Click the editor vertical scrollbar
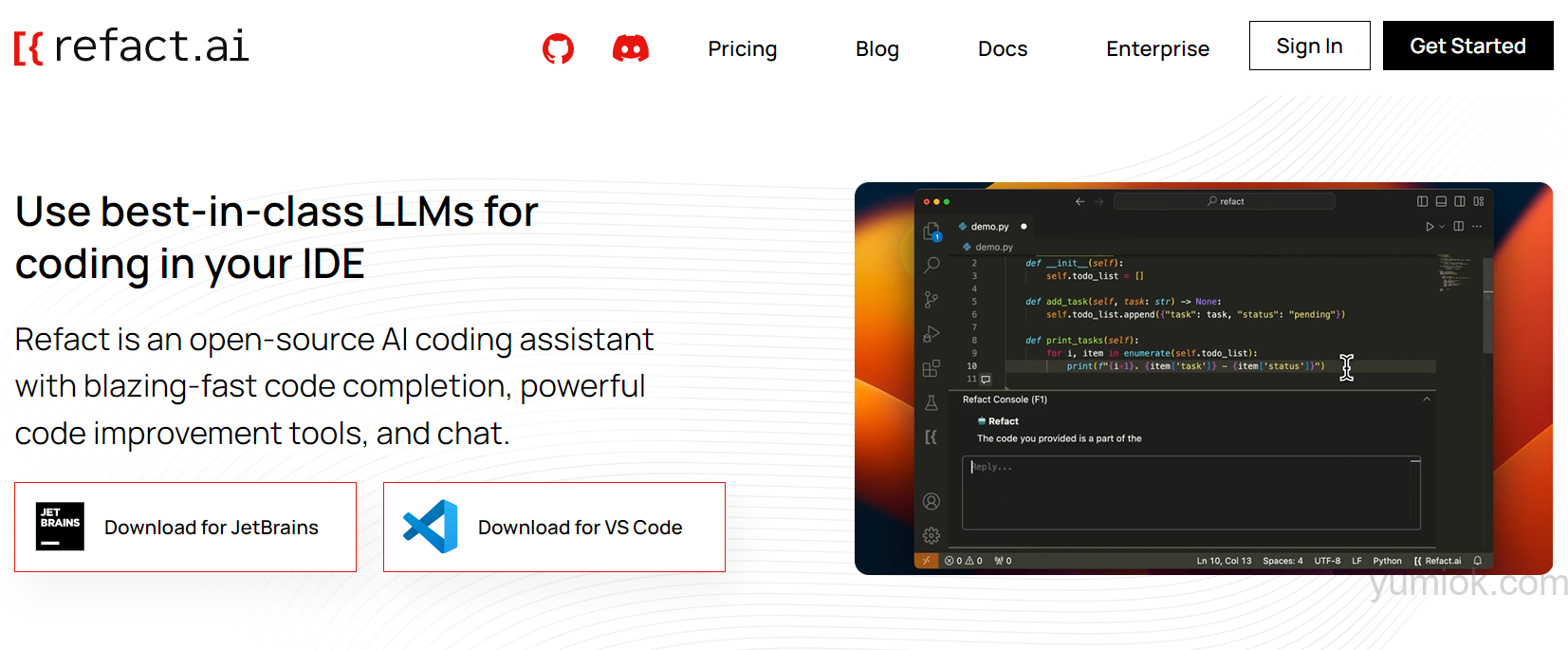 1488,306
